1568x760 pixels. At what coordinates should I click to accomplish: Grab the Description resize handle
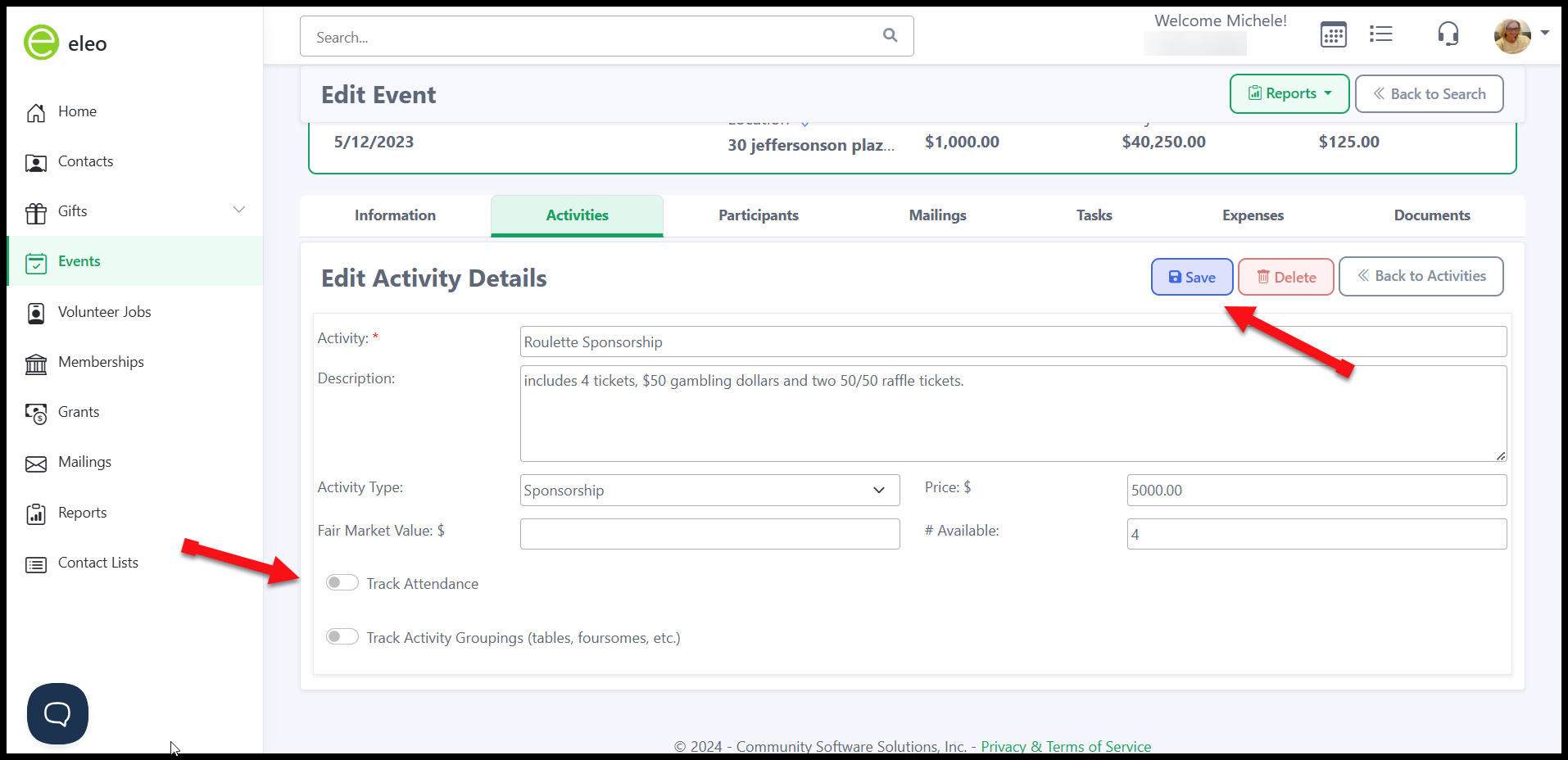(x=1501, y=455)
